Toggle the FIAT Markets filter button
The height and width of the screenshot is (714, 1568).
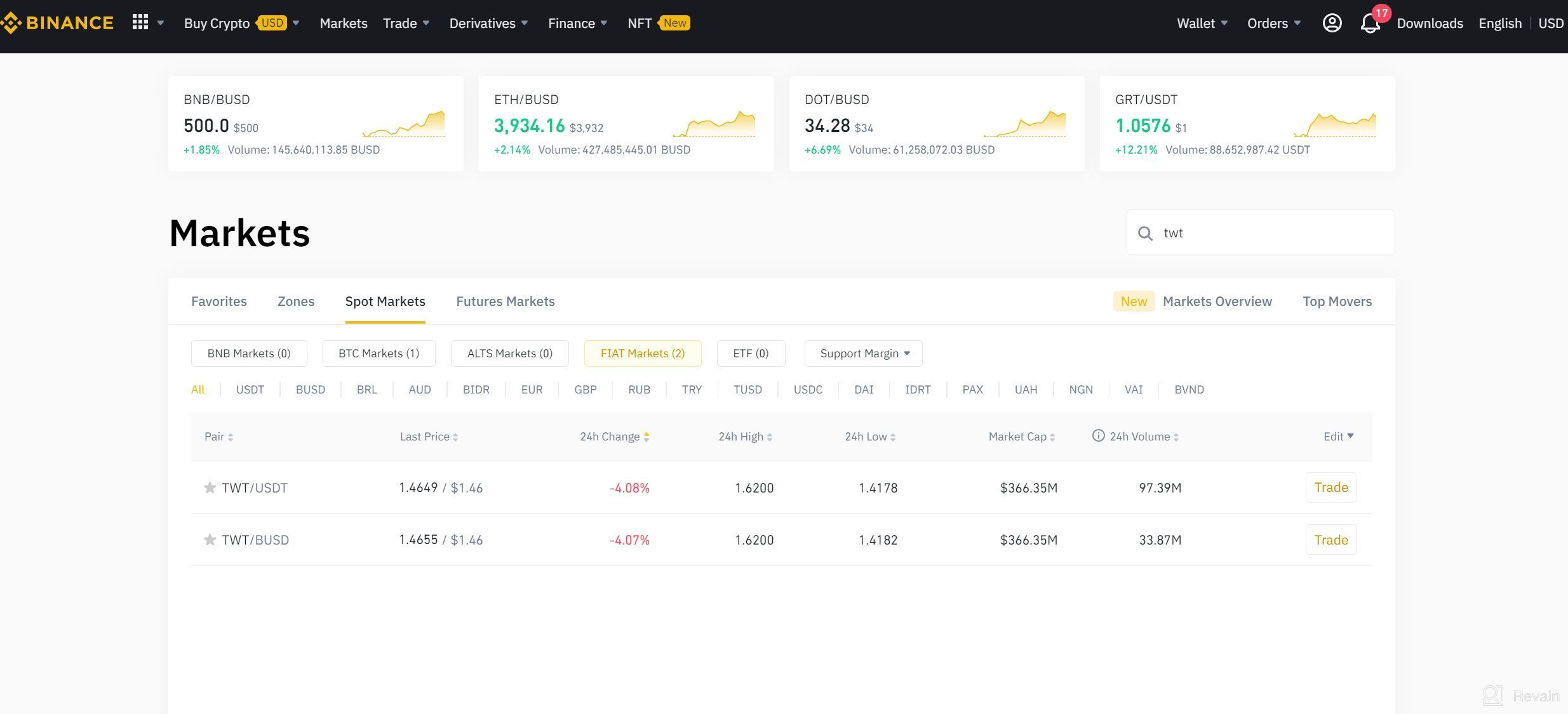[642, 353]
